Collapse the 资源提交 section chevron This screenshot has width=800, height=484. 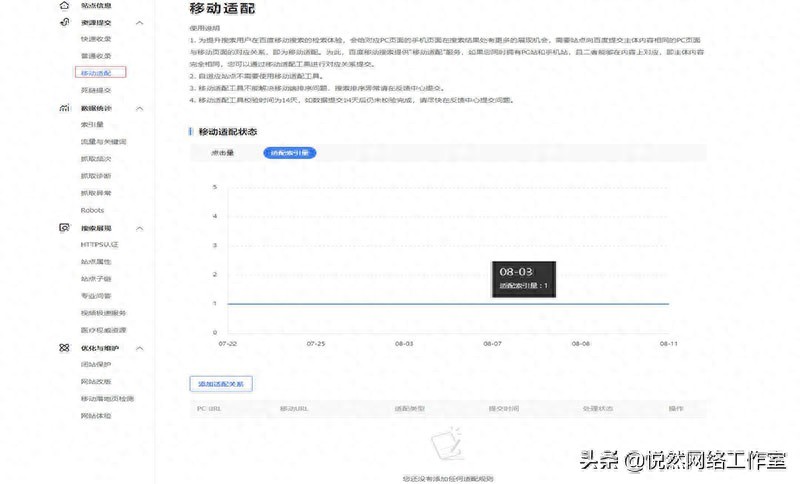140,23
